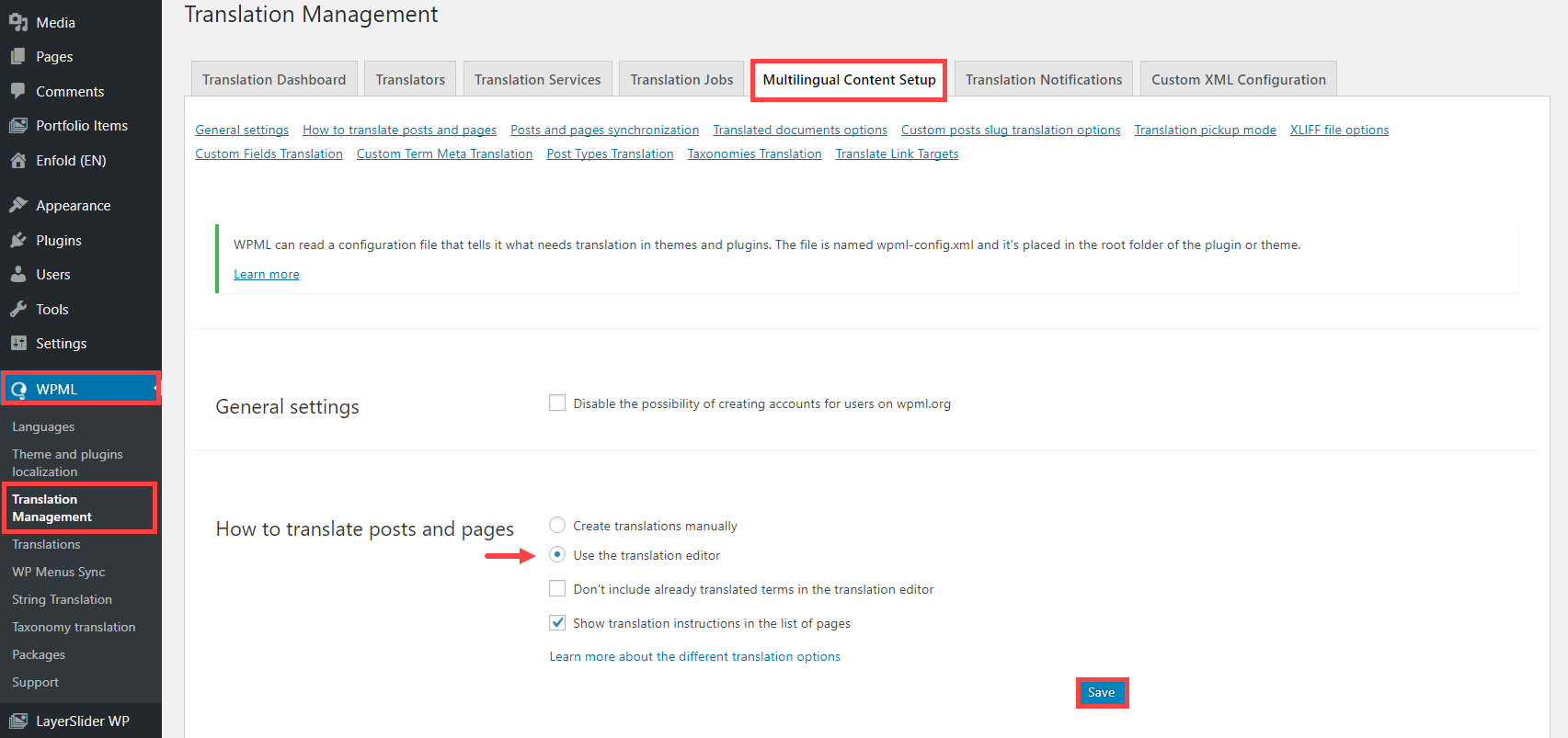
Task: Click the LayerSlider WP icon
Action: coord(17,721)
